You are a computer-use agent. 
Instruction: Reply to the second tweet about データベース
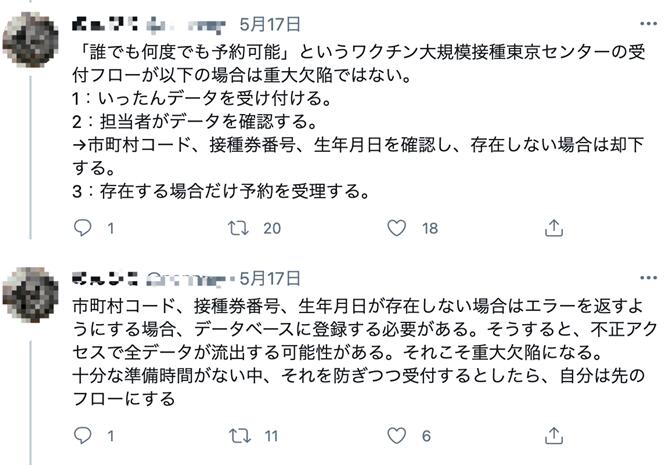84,436
